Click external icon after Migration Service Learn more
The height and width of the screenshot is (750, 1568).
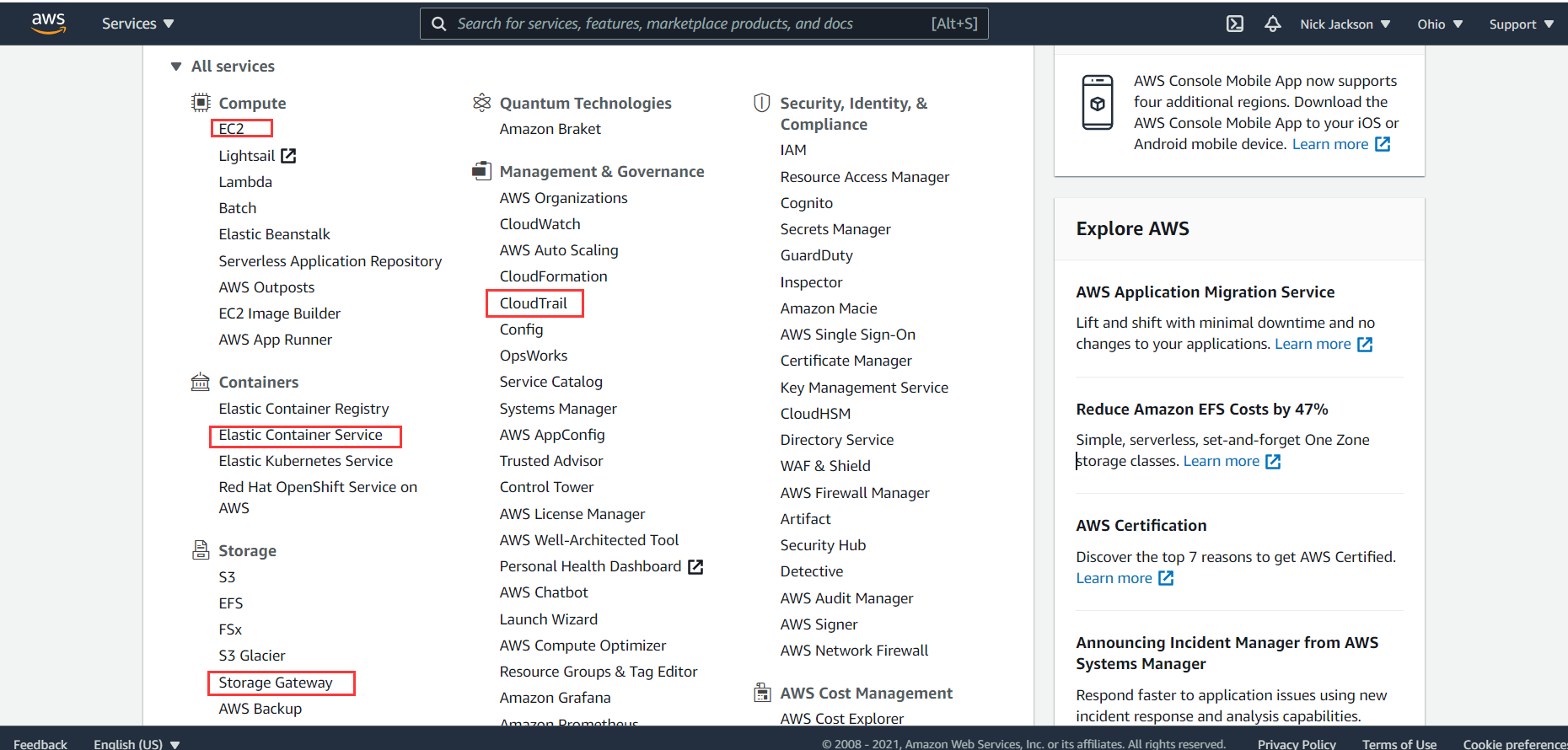1365,344
